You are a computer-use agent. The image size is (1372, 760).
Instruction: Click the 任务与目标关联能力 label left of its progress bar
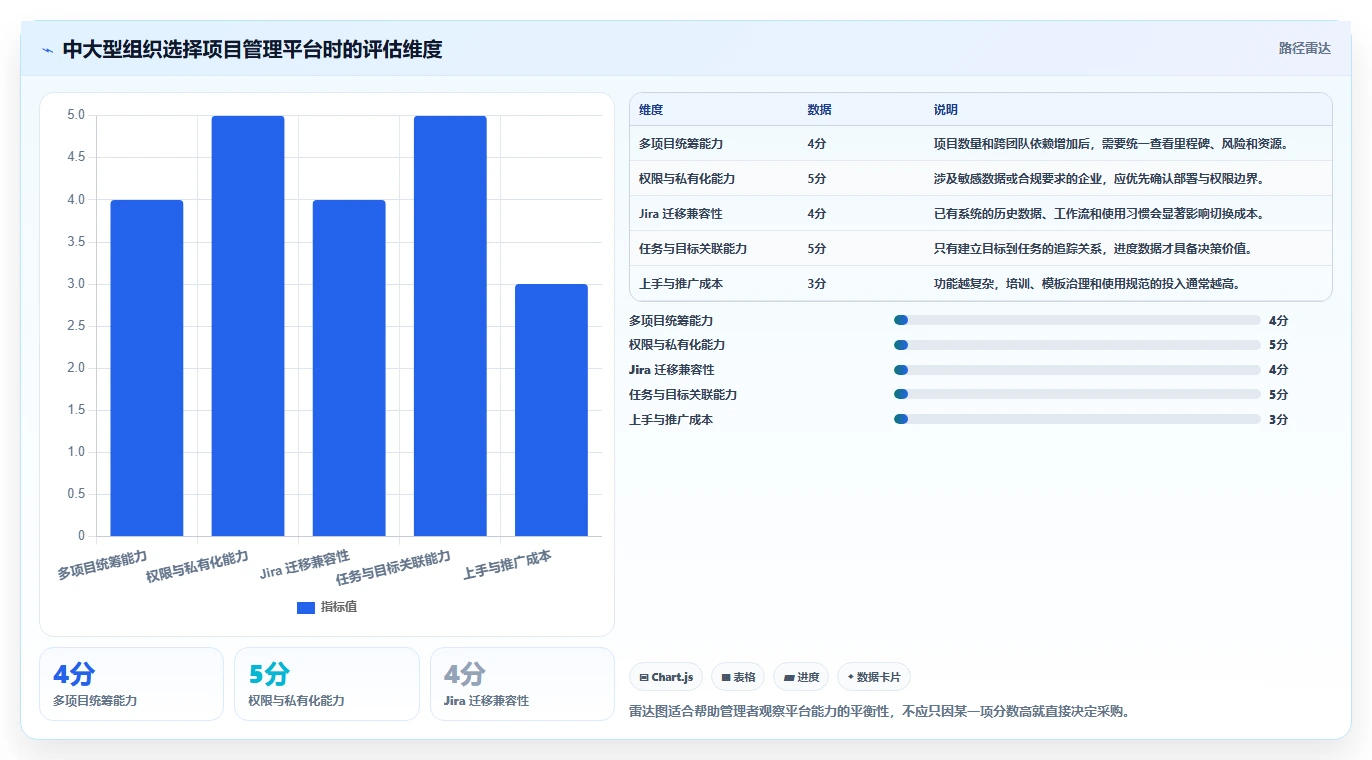(683, 395)
